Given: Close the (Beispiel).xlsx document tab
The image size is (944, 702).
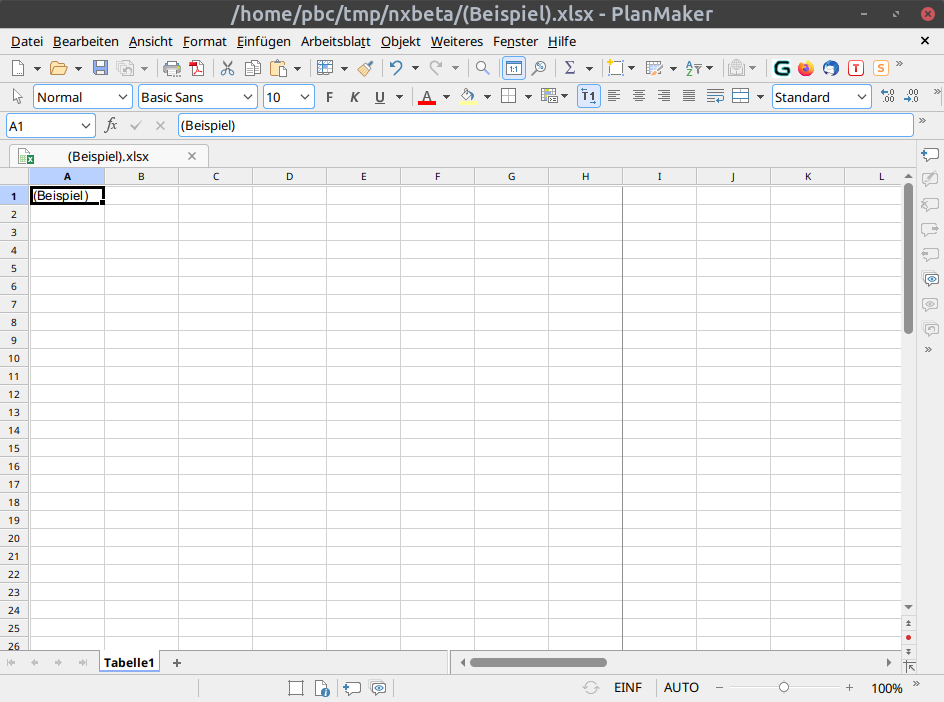Looking at the screenshot, I should (192, 157).
